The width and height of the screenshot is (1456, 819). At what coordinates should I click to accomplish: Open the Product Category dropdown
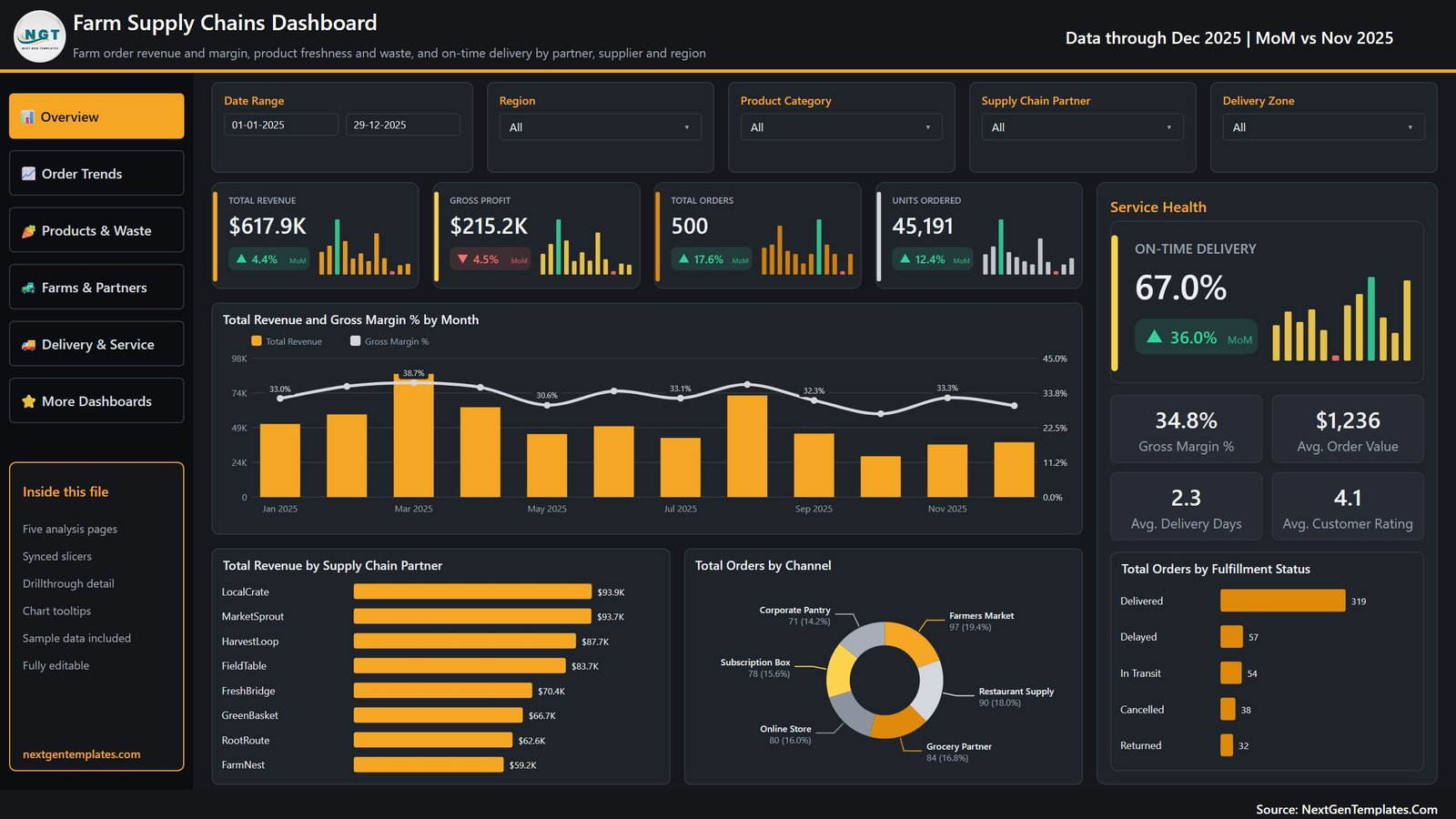[x=841, y=127]
